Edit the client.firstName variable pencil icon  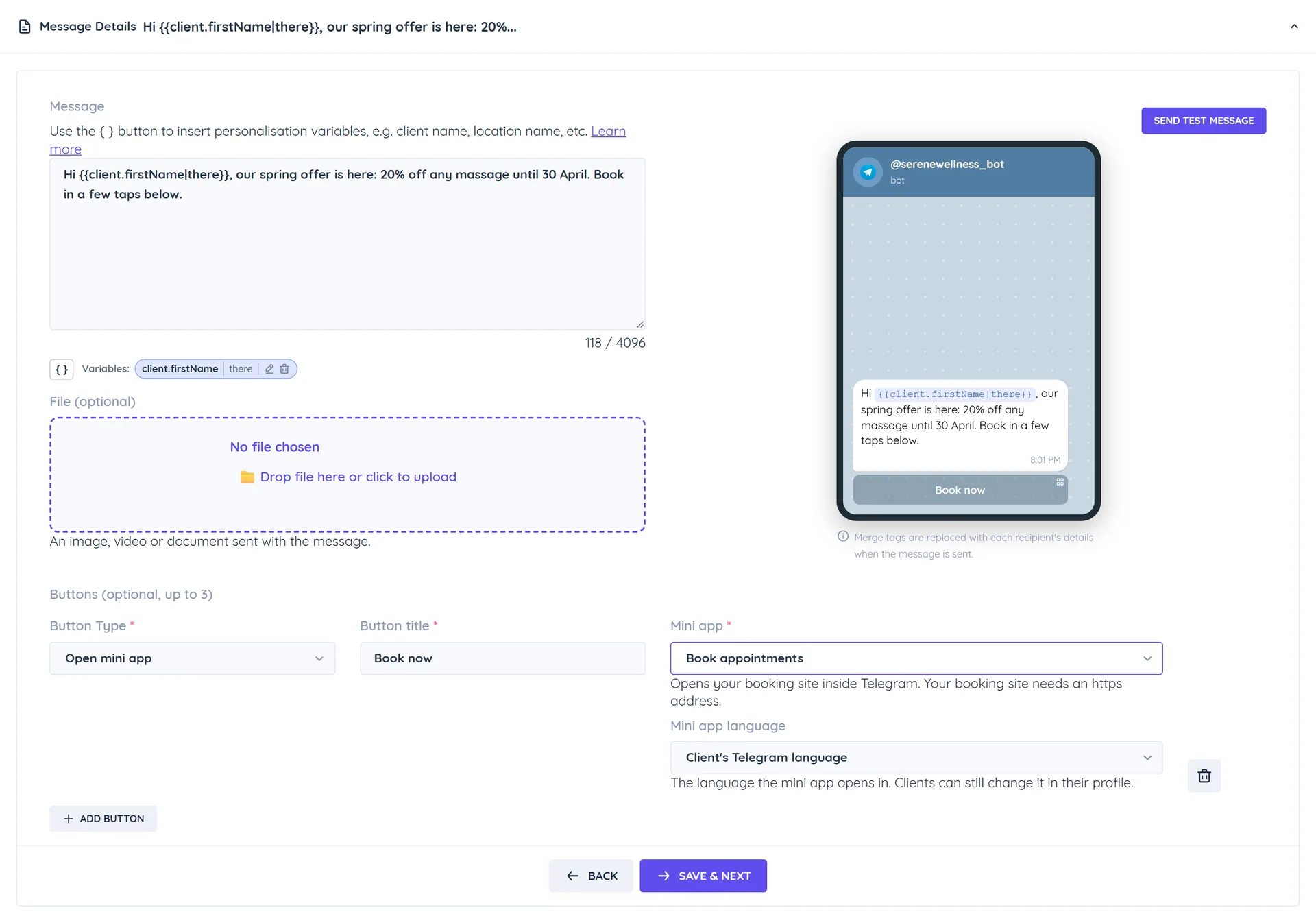269,369
